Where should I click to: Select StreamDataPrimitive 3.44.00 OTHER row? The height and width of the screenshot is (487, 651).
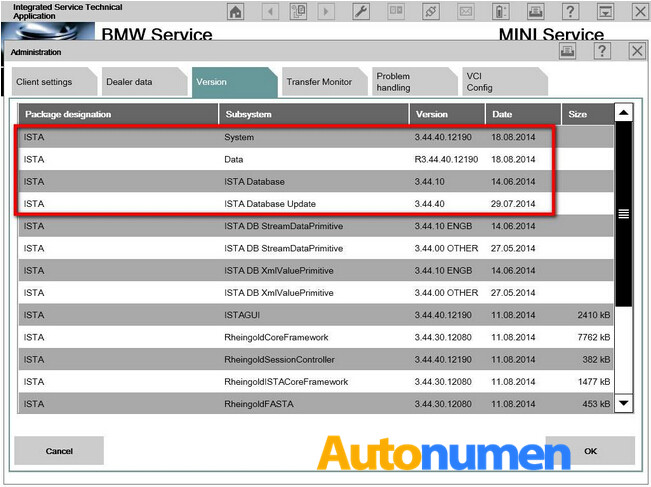click(316, 248)
